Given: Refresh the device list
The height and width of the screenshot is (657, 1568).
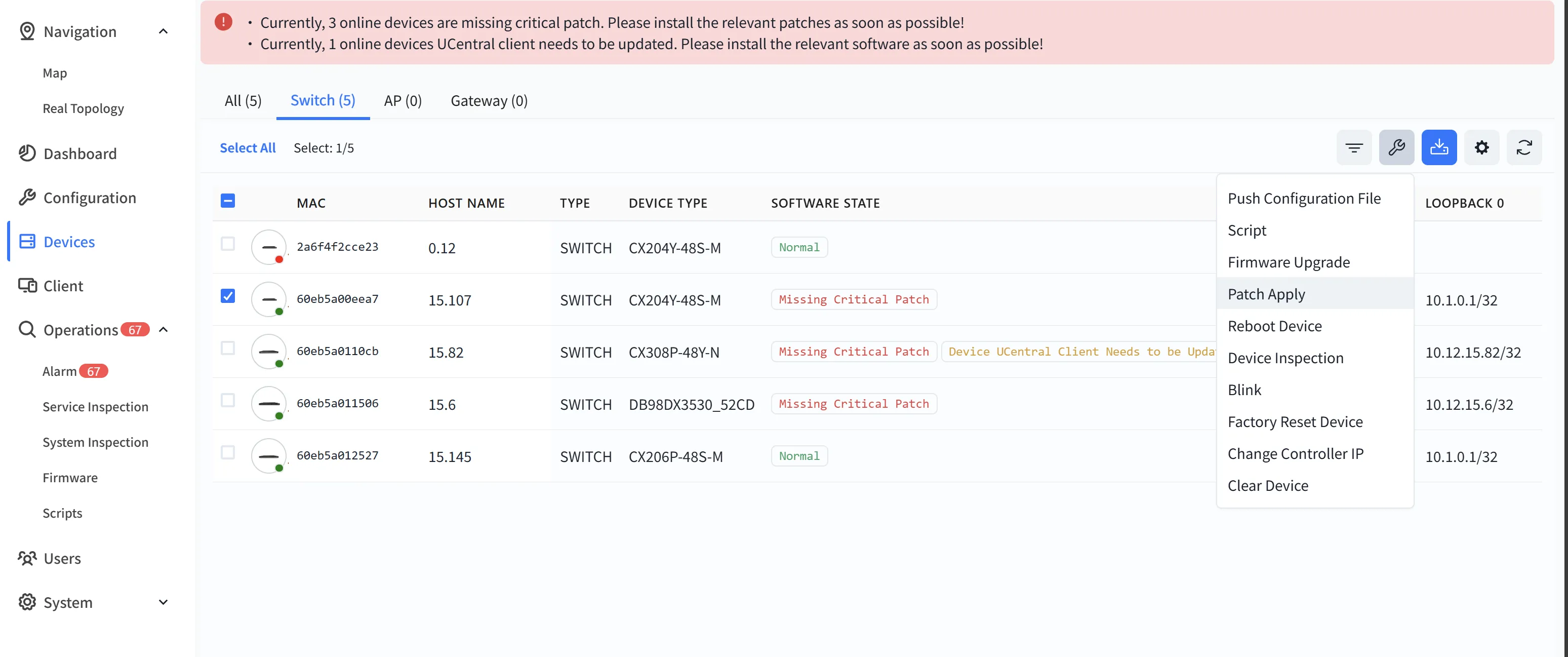Looking at the screenshot, I should click(x=1524, y=147).
